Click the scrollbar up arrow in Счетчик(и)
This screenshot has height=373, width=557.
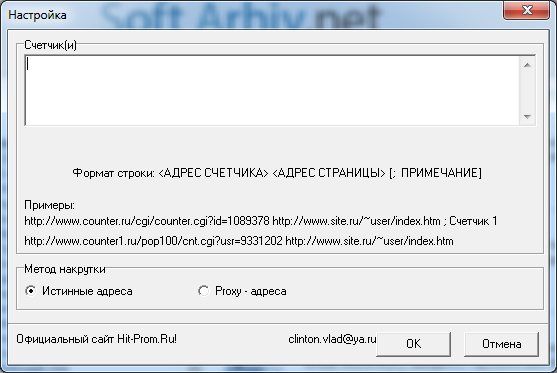click(x=527, y=65)
